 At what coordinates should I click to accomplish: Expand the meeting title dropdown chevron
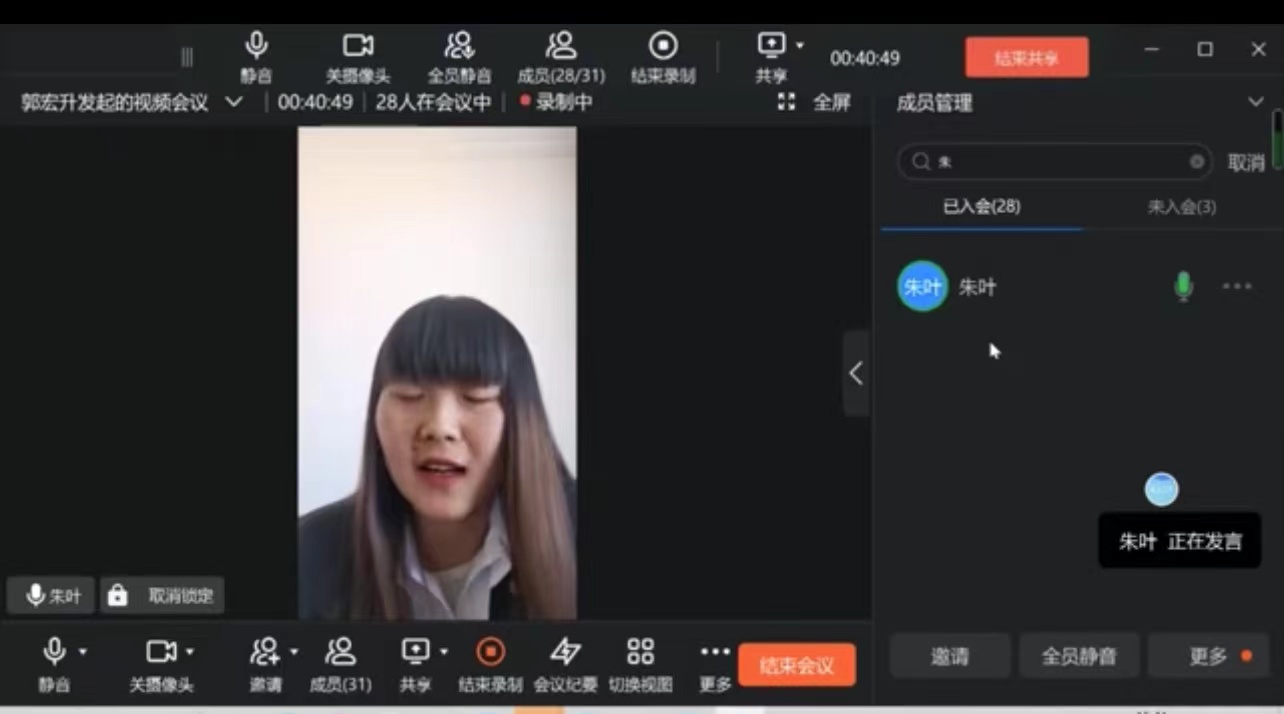click(x=234, y=102)
